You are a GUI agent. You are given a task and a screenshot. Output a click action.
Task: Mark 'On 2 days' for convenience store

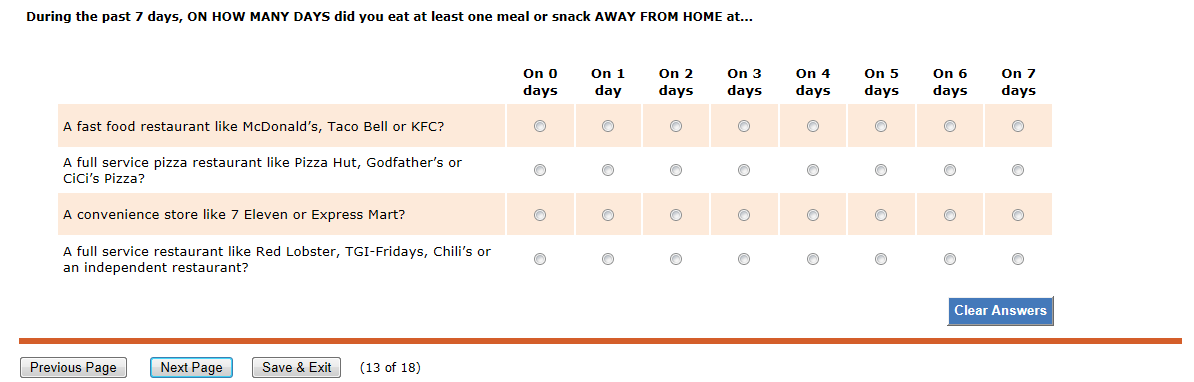pyautogui.click(x=675, y=215)
